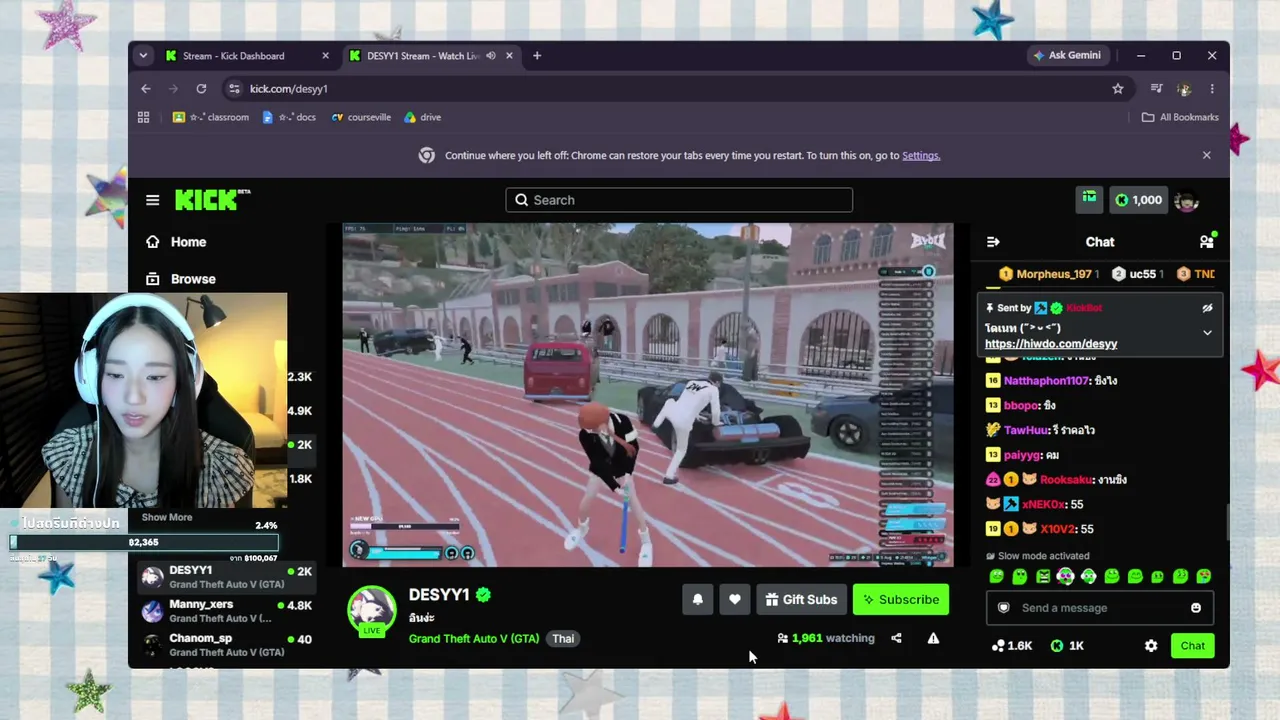Click username TawHuu in chat
The image size is (1280, 720).
(x=1025, y=430)
